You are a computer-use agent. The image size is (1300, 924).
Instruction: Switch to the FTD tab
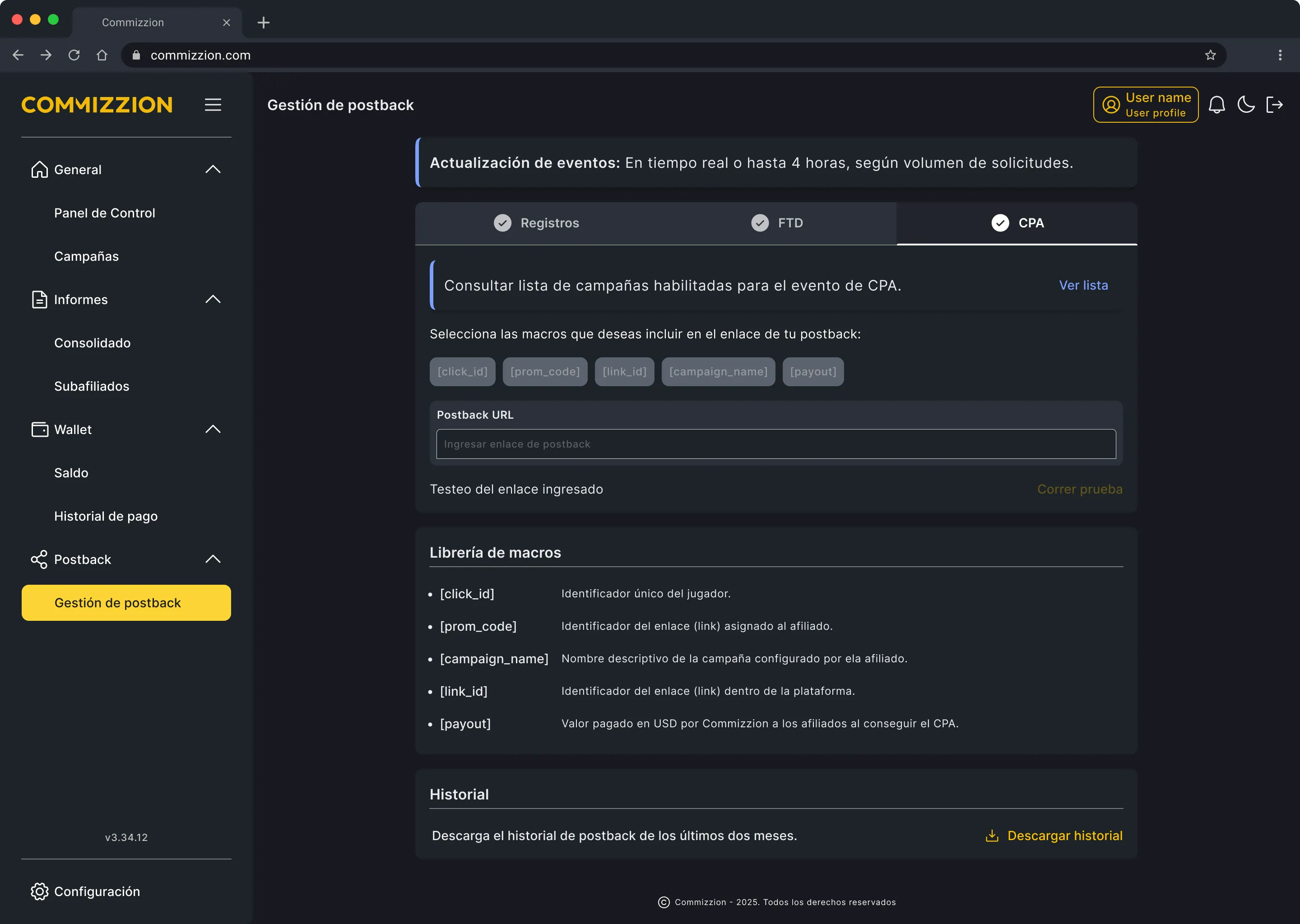(776, 223)
